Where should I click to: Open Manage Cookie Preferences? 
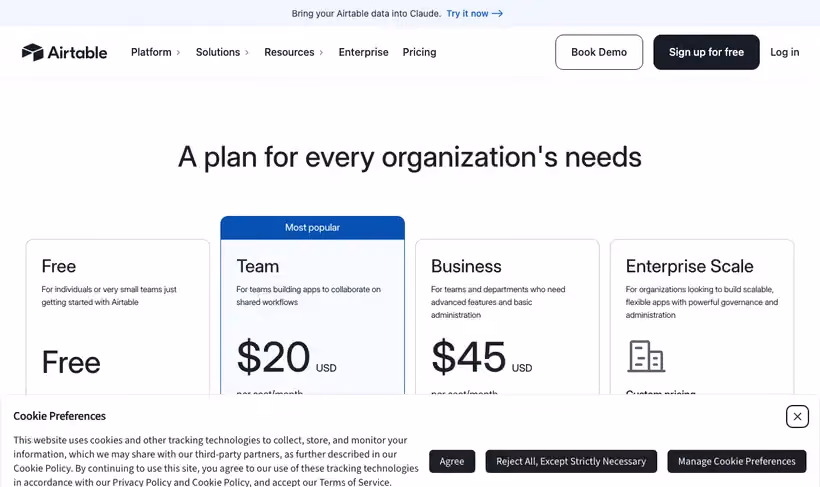(736, 461)
